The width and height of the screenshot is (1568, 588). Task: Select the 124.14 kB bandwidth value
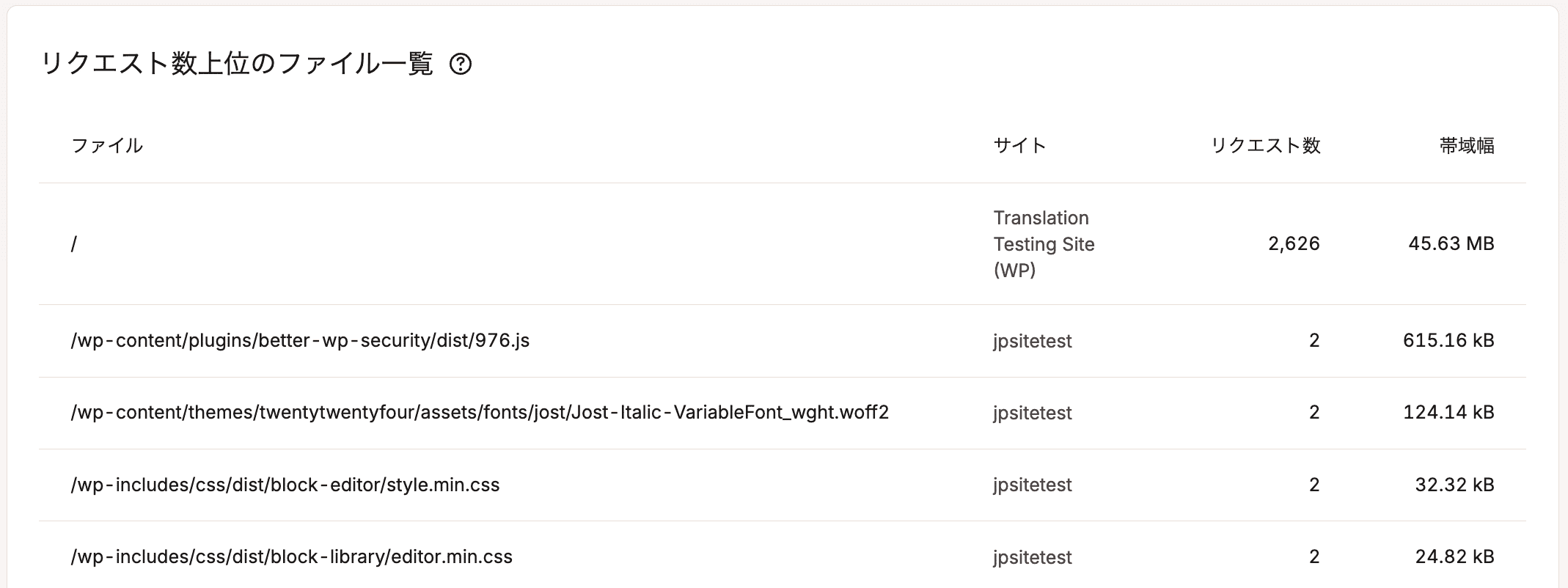pyautogui.click(x=1448, y=413)
